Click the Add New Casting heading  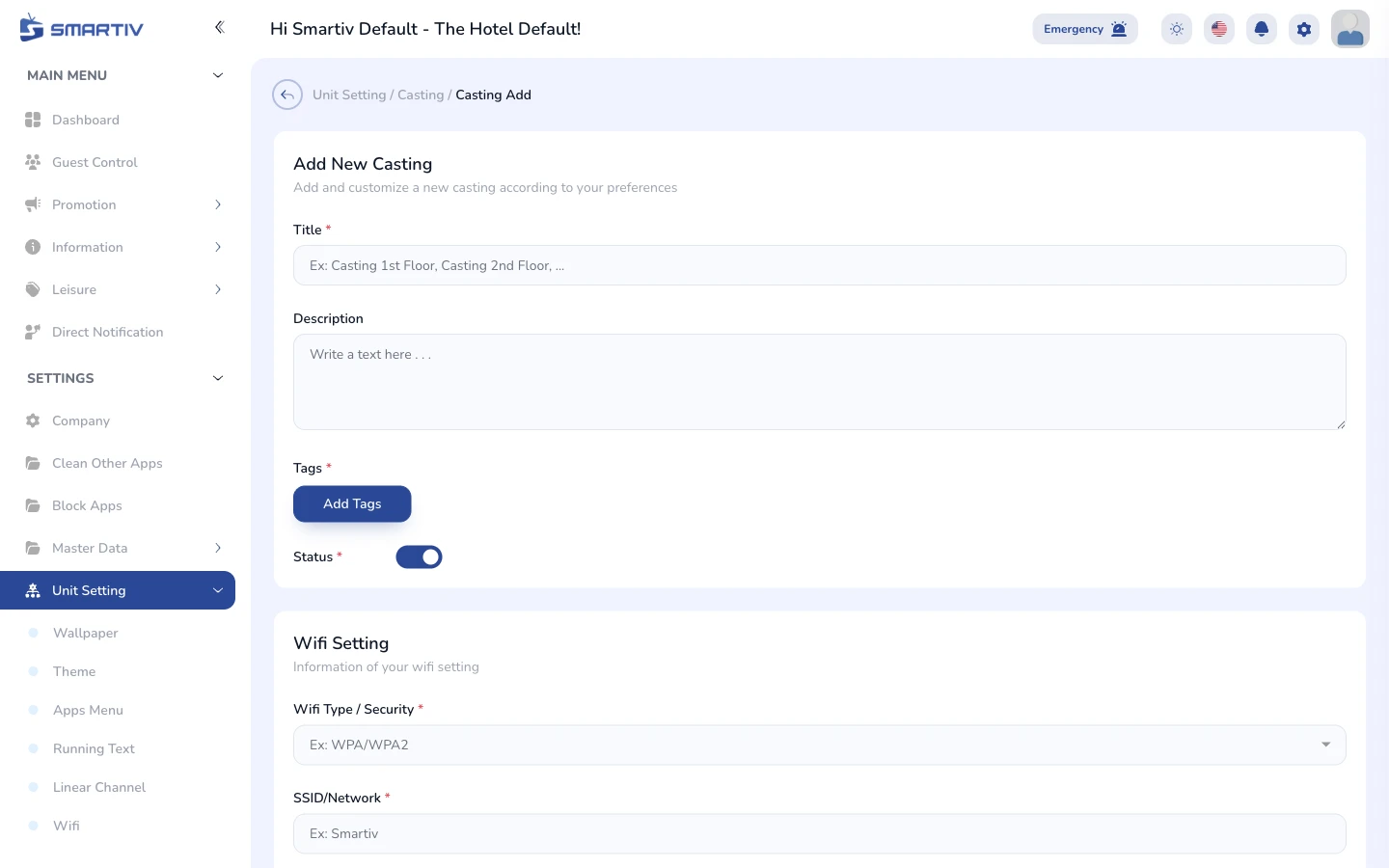click(363, 164)
